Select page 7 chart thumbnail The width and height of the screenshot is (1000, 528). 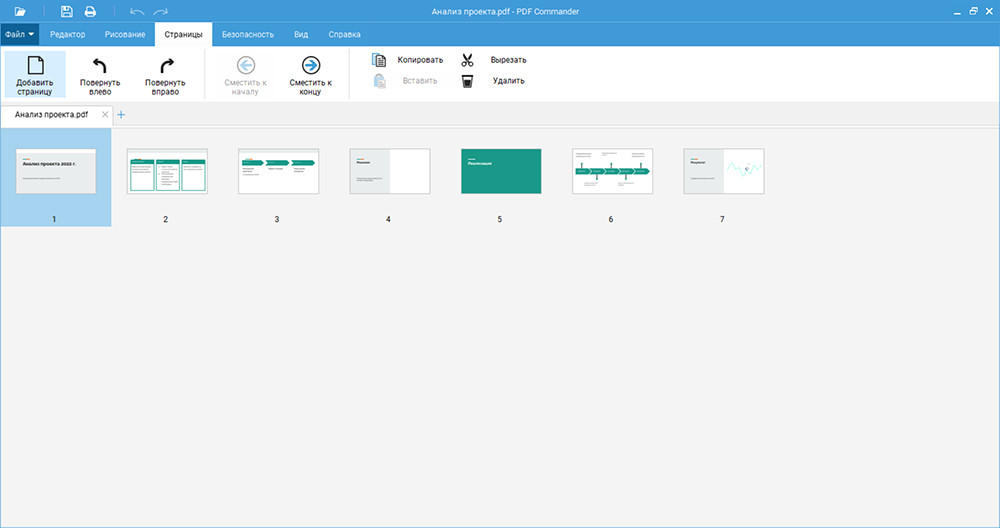(724, 172)
